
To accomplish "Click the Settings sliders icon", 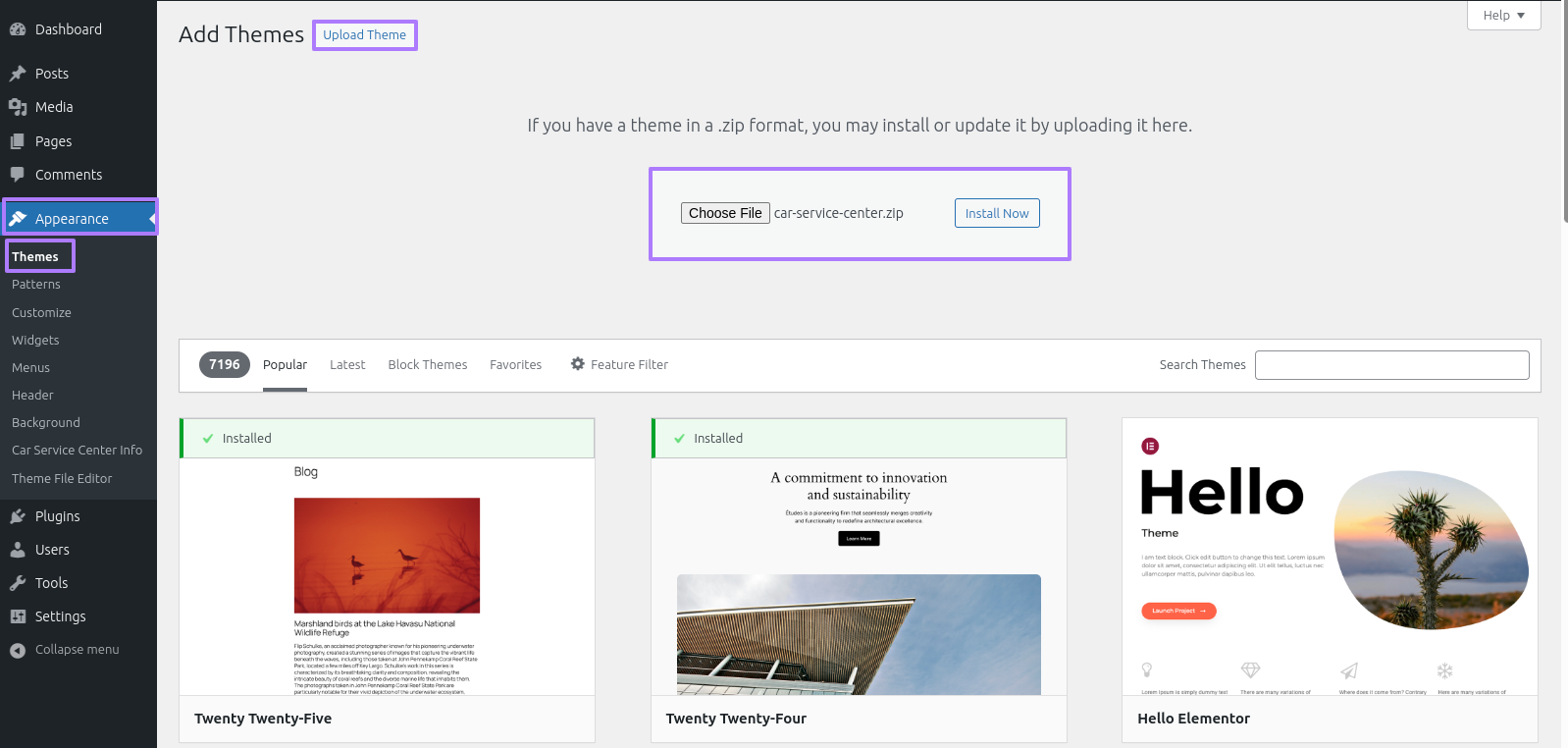I will tap(18, 616).
